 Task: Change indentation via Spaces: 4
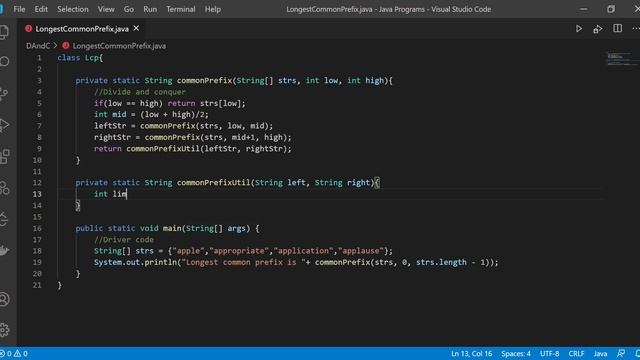(516, 353)
